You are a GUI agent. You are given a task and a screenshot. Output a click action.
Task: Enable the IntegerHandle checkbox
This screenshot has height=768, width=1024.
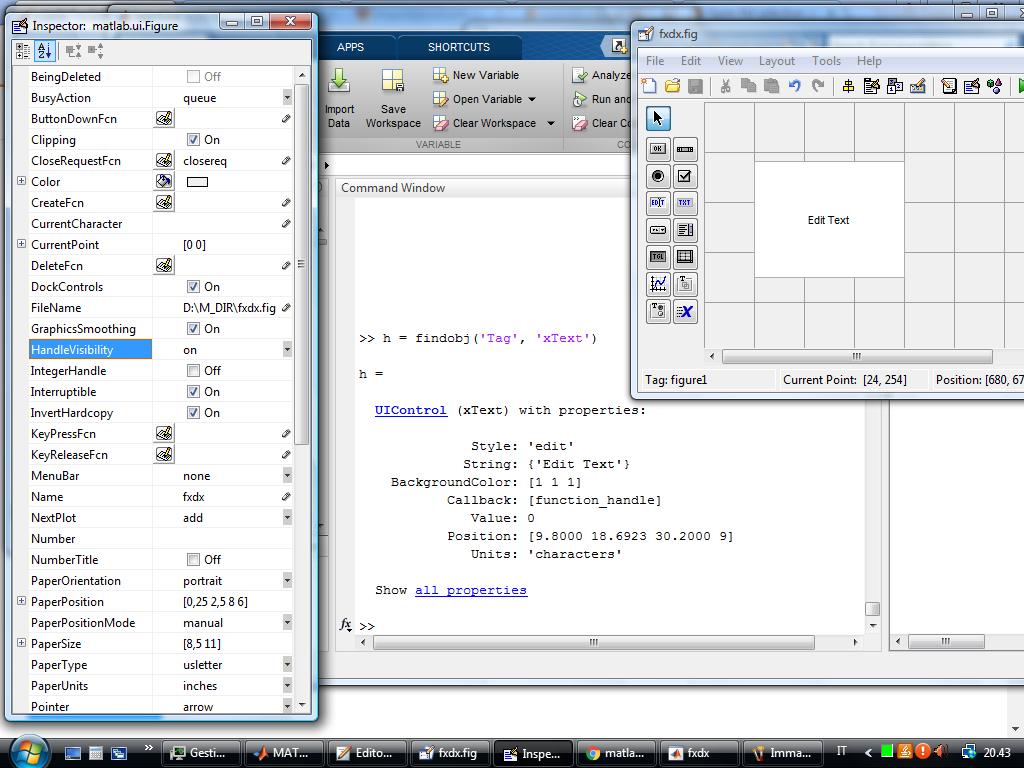pos(193,371)
